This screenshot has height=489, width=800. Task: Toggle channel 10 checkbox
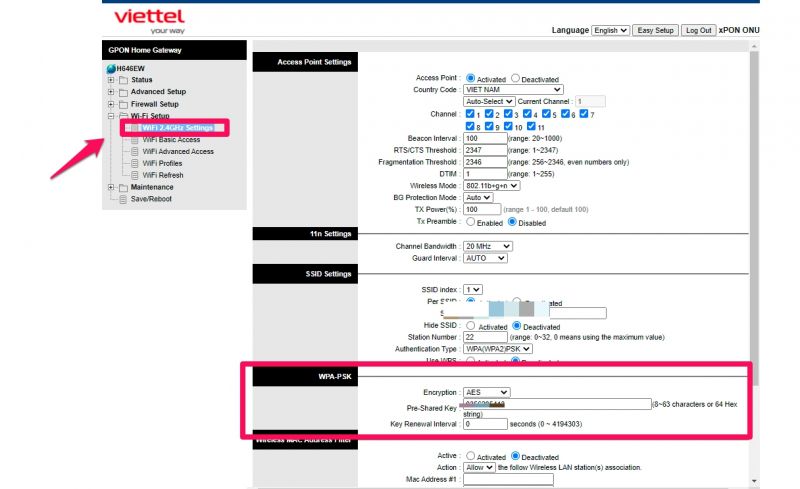[508, 126]
